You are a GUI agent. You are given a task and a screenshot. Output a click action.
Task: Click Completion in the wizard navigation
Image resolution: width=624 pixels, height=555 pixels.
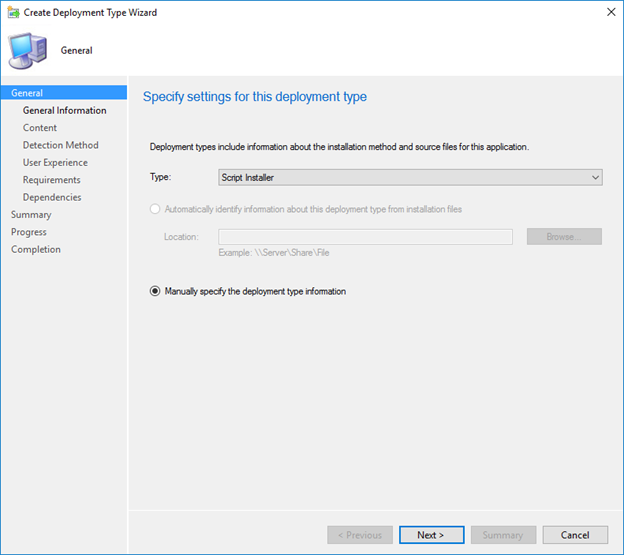click(x=36, y=249)
